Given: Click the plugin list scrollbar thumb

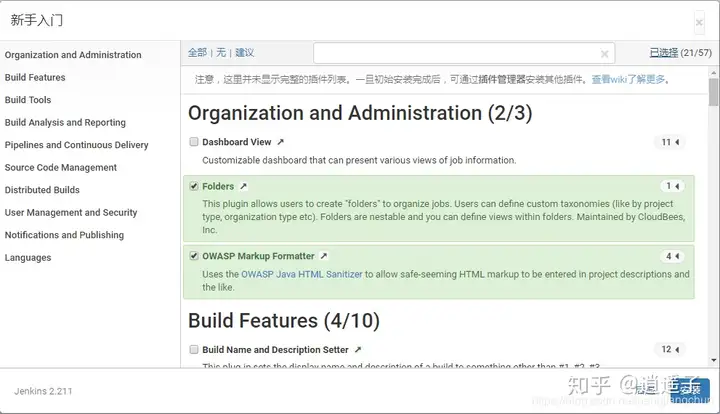Looking at the screenshot, I should (x=713, y=92).
